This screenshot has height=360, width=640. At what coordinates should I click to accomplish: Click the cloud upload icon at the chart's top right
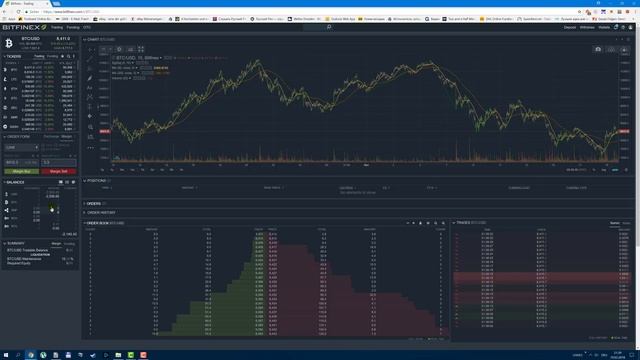pyautogui.click(x=624, y=49)
